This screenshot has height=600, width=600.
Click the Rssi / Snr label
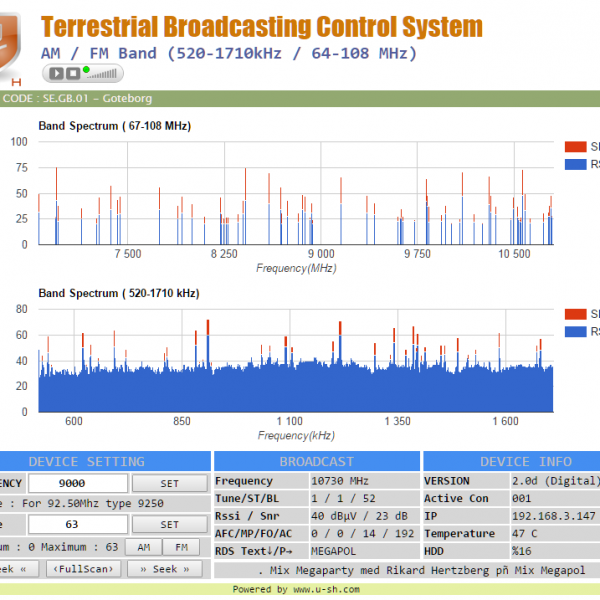click(247, 516)
